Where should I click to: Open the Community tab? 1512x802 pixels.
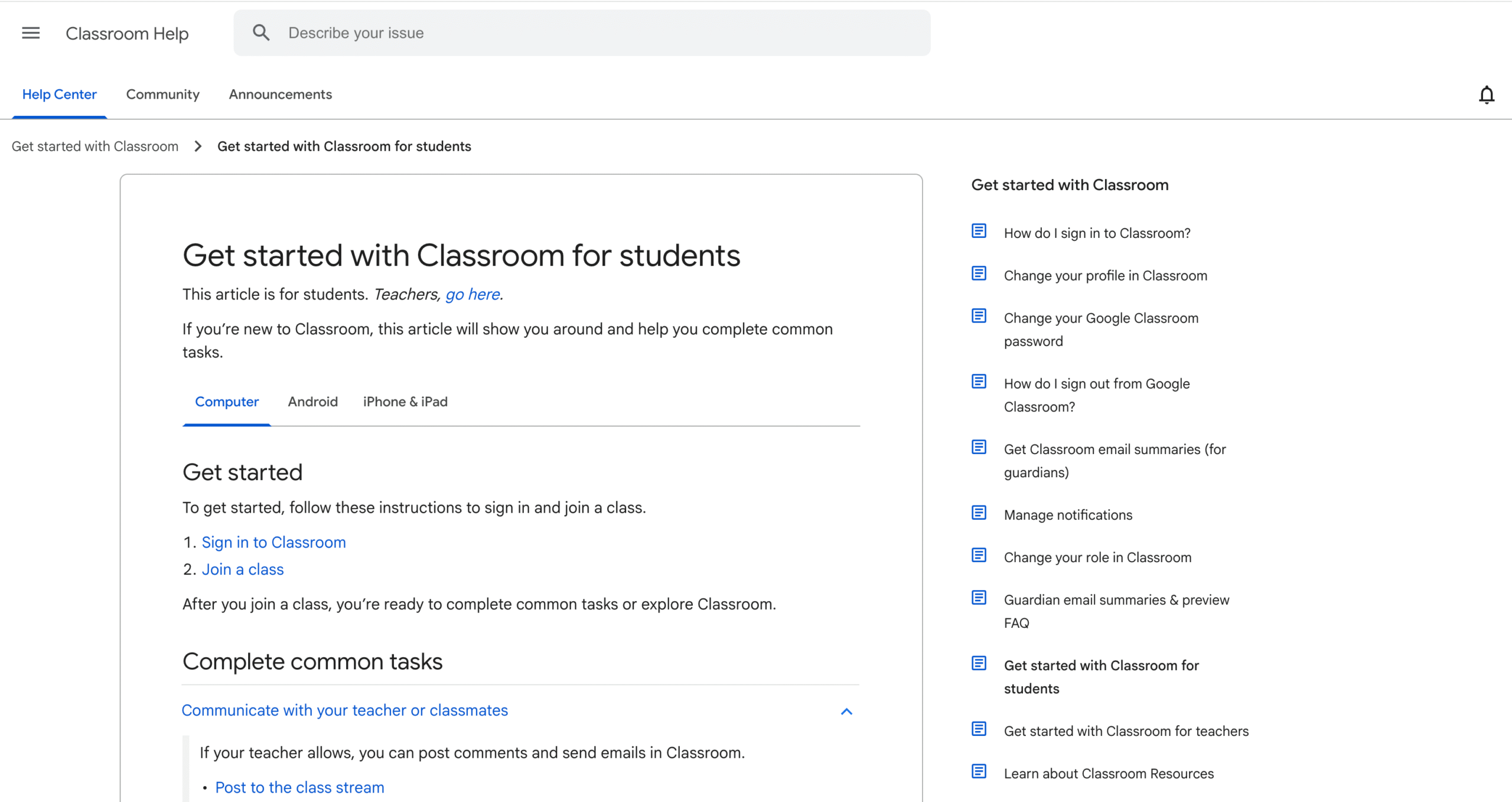[162, 94]
